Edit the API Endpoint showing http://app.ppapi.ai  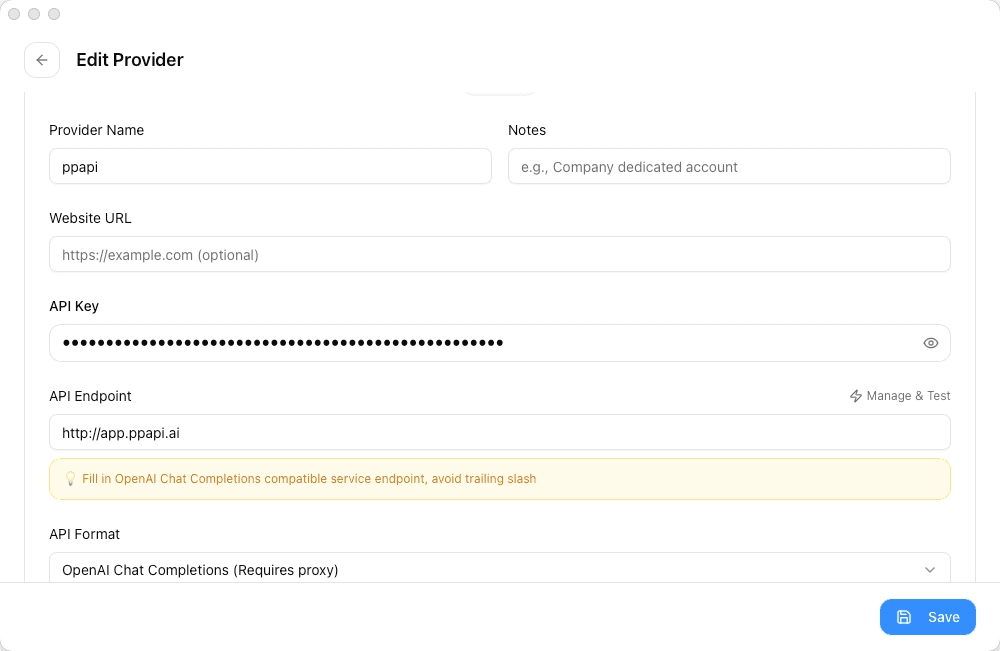click(500, 432)
